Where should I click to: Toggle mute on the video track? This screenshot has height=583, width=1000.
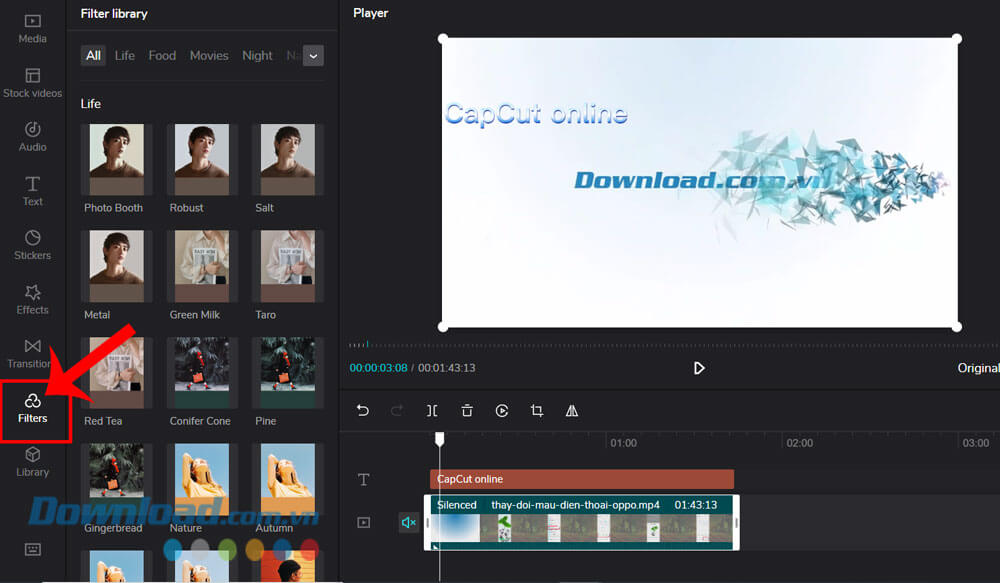(408, 522)
